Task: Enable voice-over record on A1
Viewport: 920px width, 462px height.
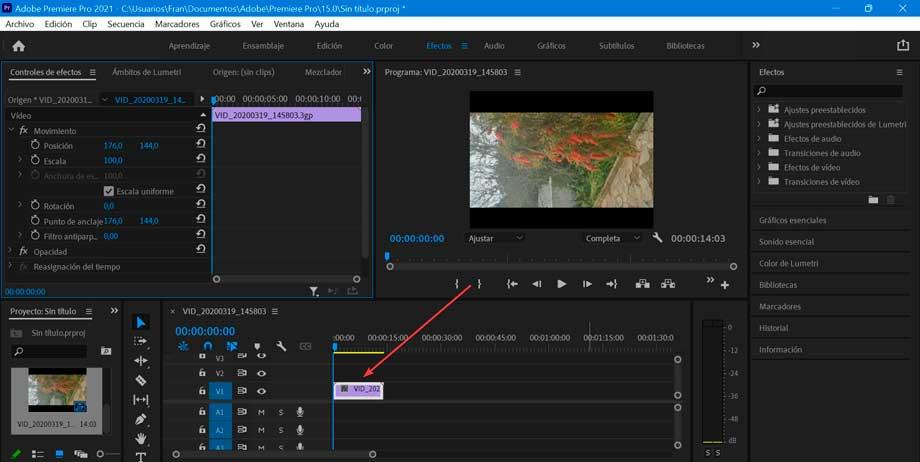Action: pyautogui.click(x=300, y=412)
